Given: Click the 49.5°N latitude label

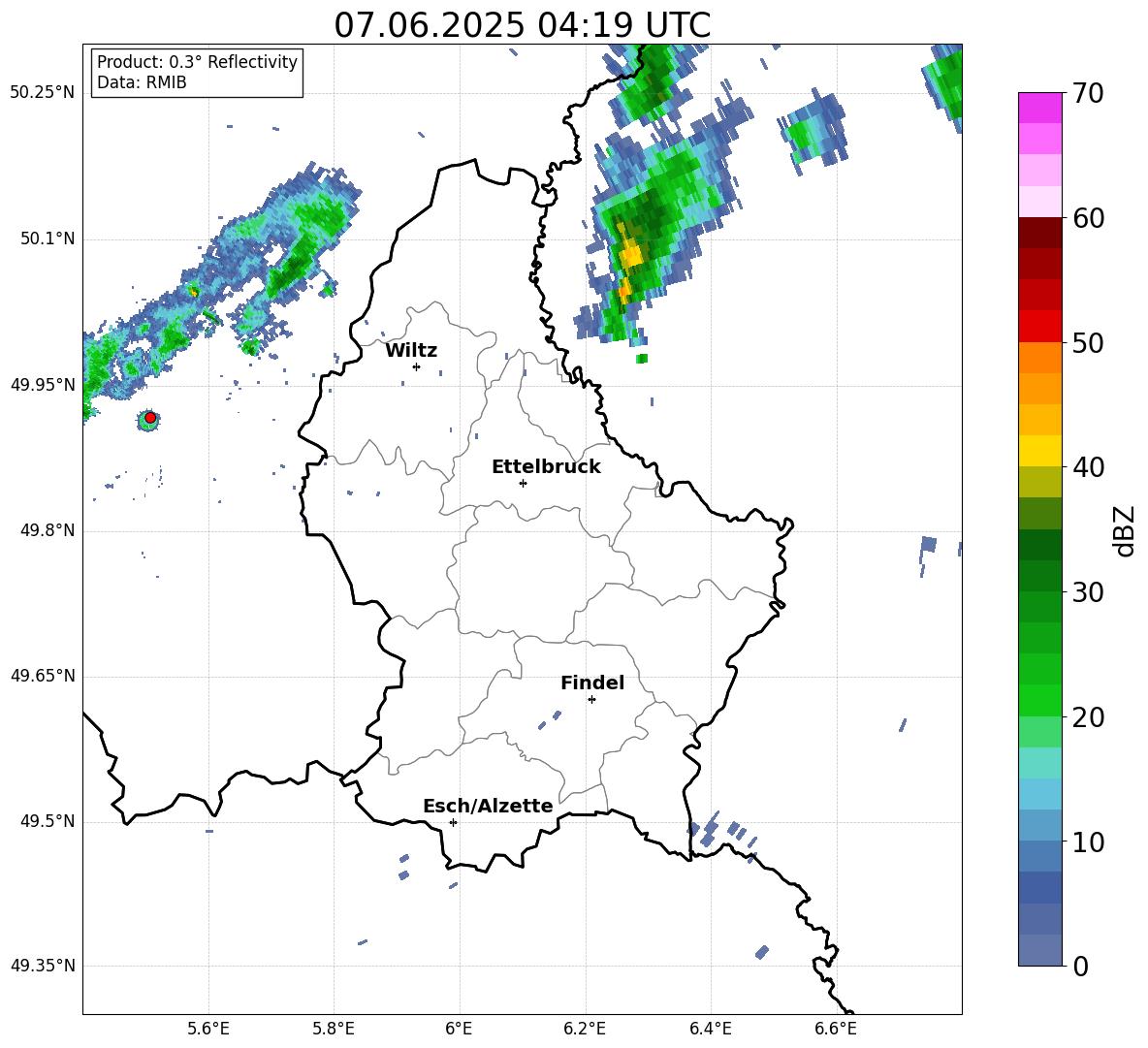Looking at the screenshot, I should click(48, 821).
